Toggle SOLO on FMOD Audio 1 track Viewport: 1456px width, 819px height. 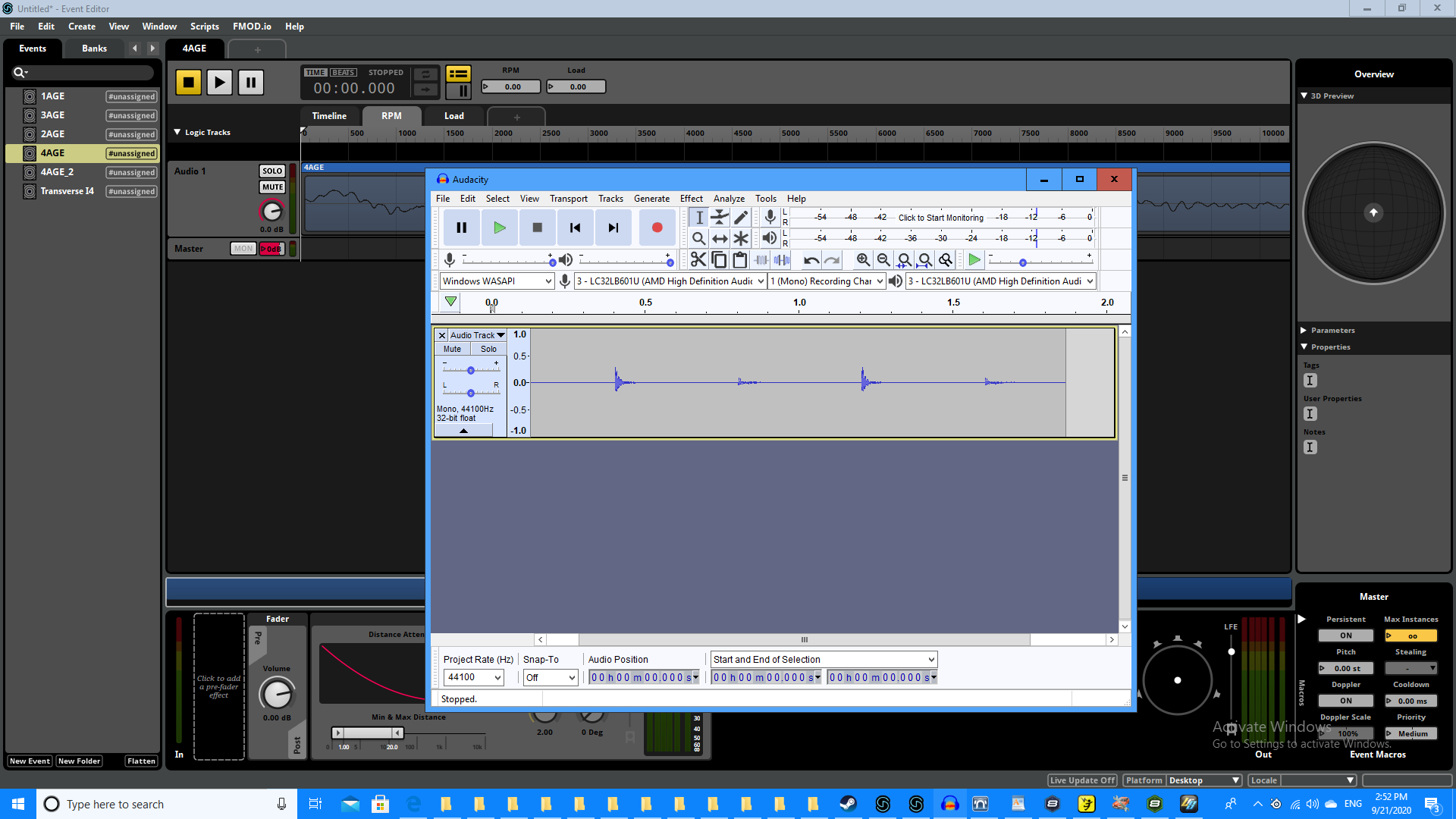pyautogui.click(x=272, y=171)
